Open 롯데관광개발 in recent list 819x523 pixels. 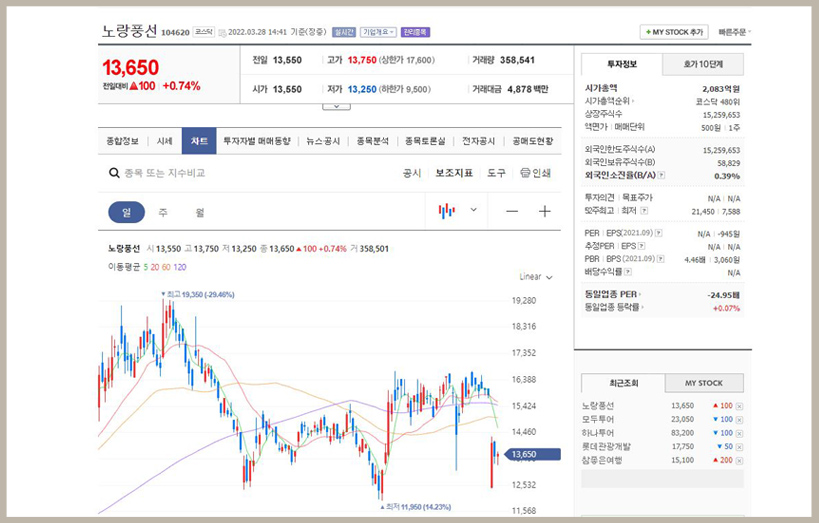pos(606,447)
